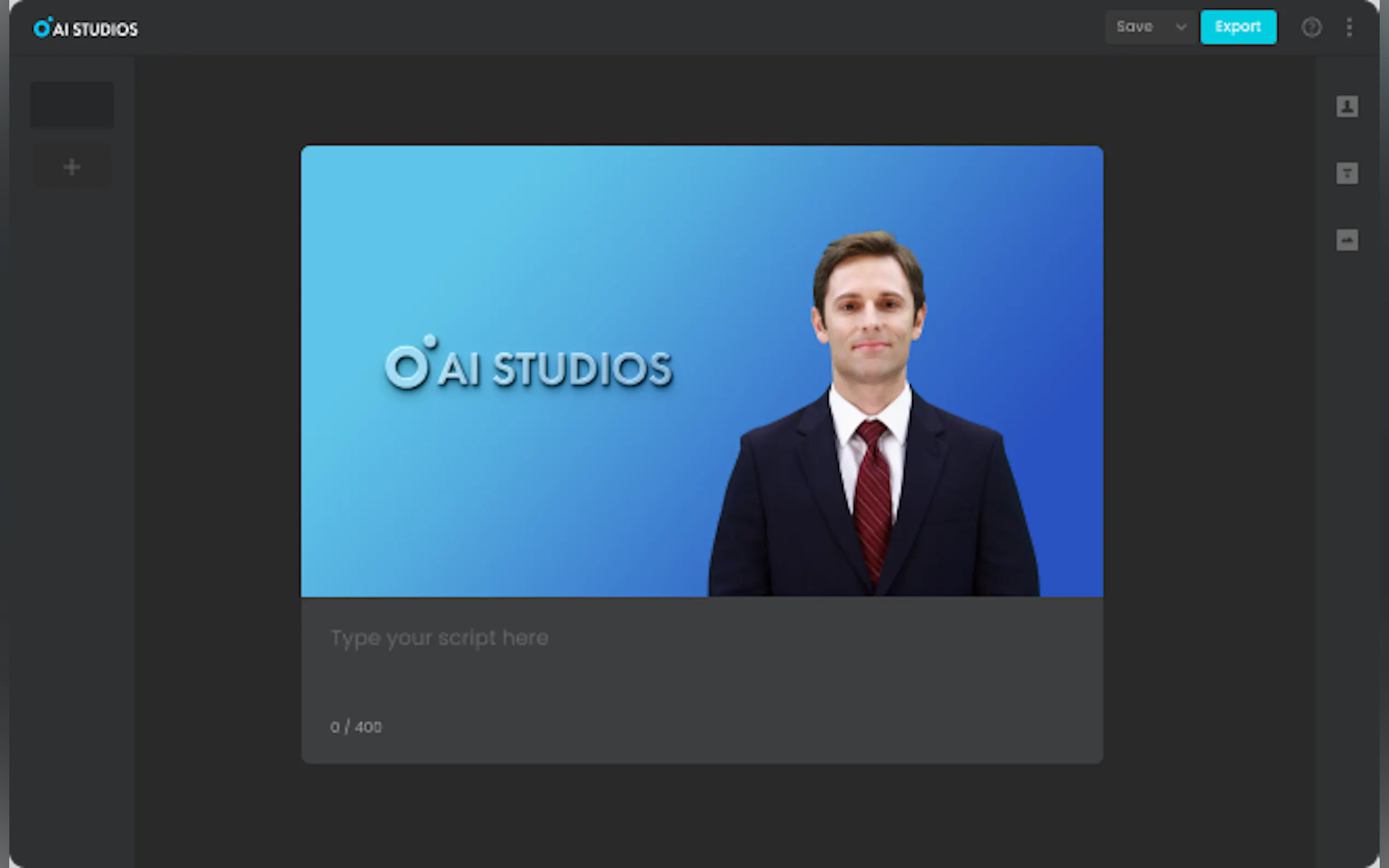Click the Export button

tap(1238, 27)
